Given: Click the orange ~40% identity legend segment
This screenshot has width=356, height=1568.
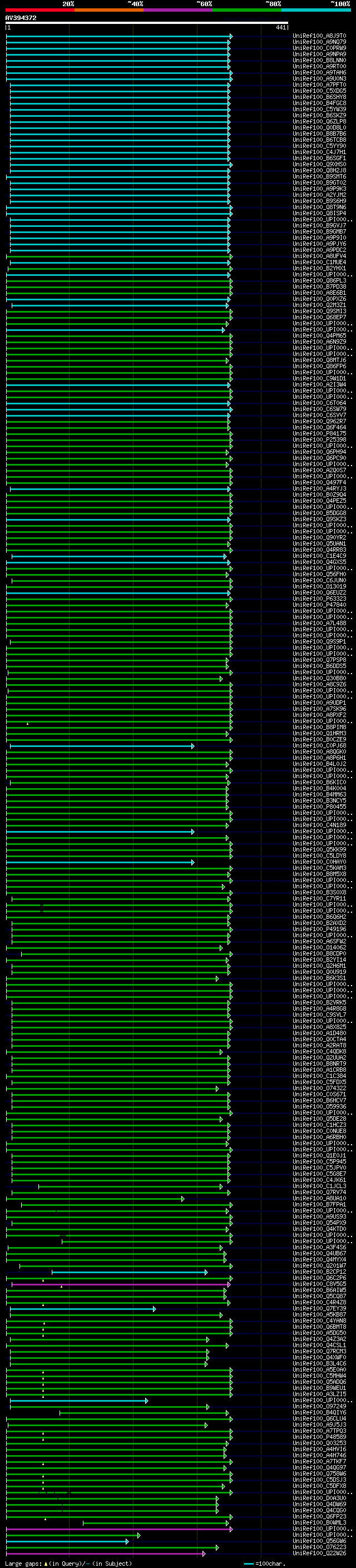Looking at the screenshot, I should 109,10.
